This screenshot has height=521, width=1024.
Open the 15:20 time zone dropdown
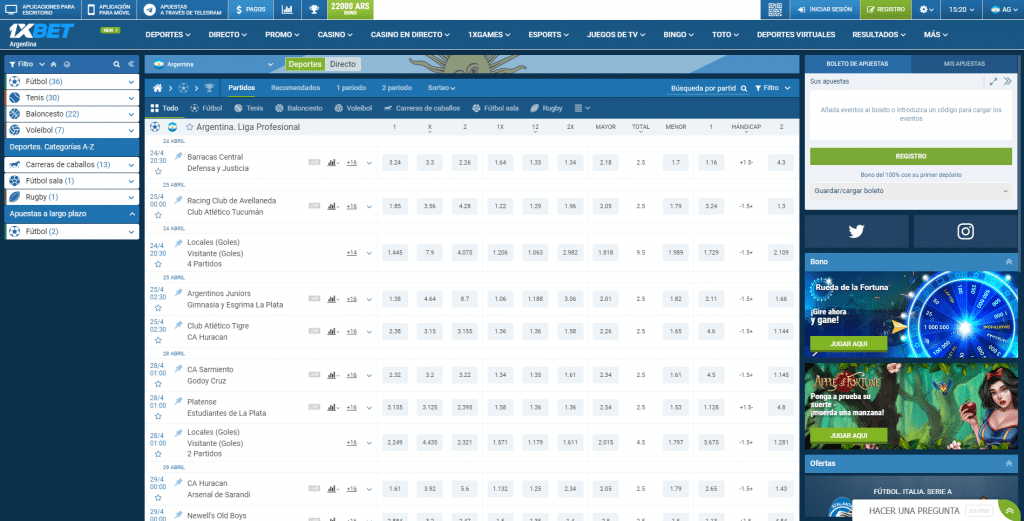[x=962, y=10]
